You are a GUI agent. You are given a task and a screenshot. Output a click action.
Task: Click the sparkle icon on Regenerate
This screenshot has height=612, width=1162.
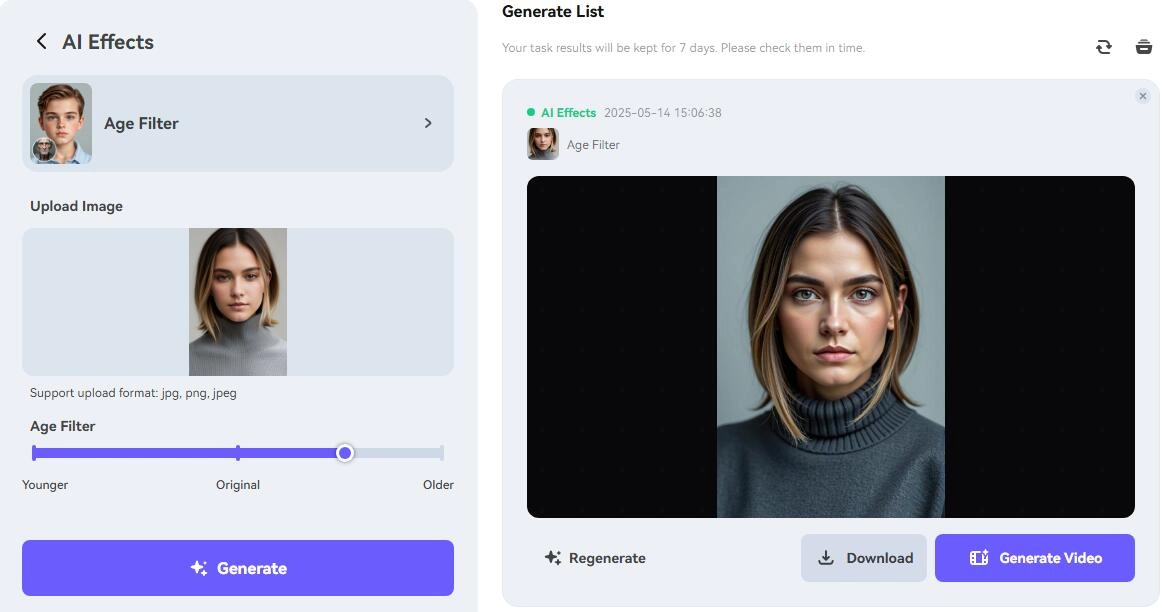[x=552, y=558]
